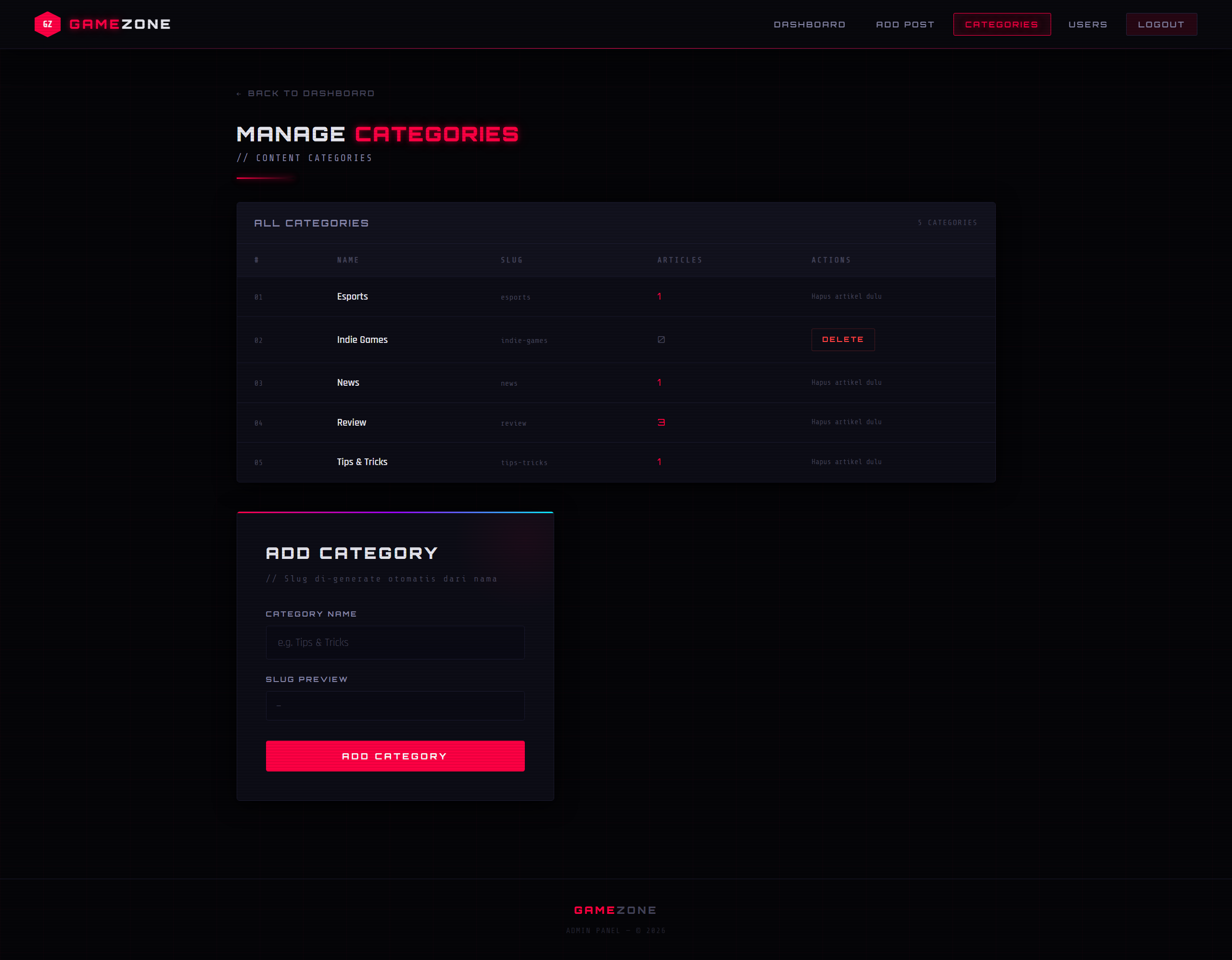
Task: Click the ALL CATEGORIES panel title
Action: (x=311, y=223)
